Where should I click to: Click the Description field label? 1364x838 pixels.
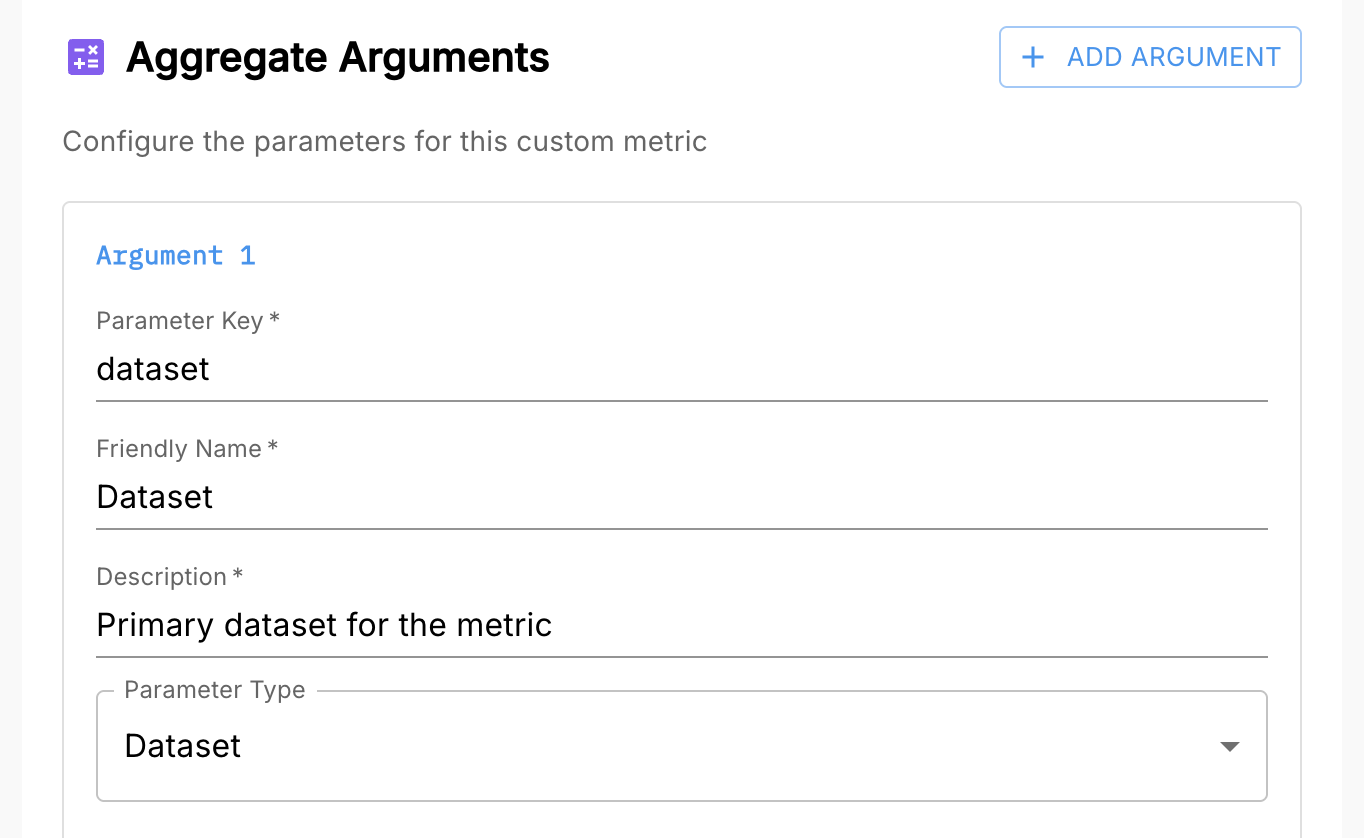[x=161, y=577]
